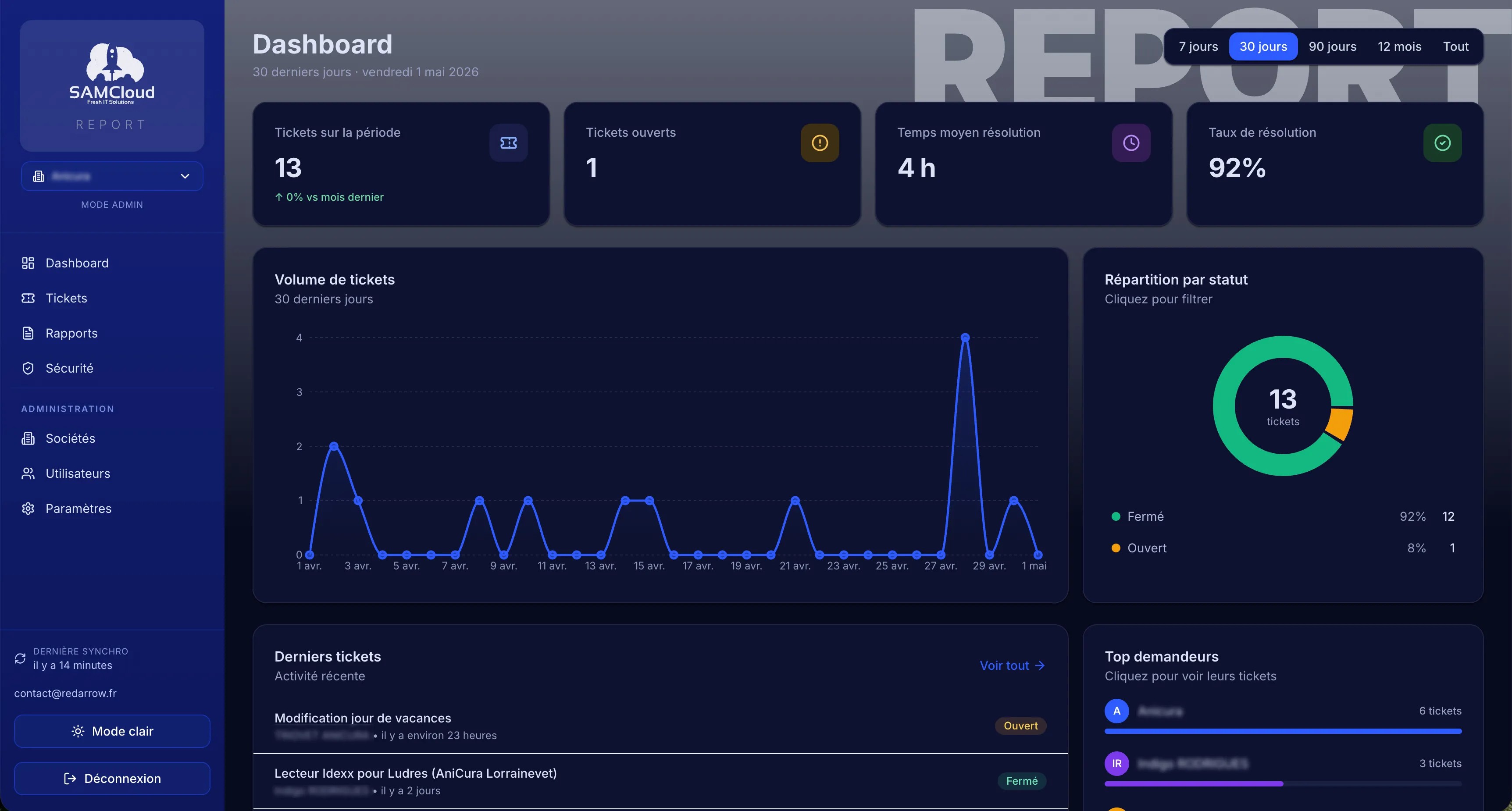Image resolution: width=1512 pixels, height=811 pixels.
Task: Filter by Ouvert in the status legend
Action: click(x=1283, y=548)
